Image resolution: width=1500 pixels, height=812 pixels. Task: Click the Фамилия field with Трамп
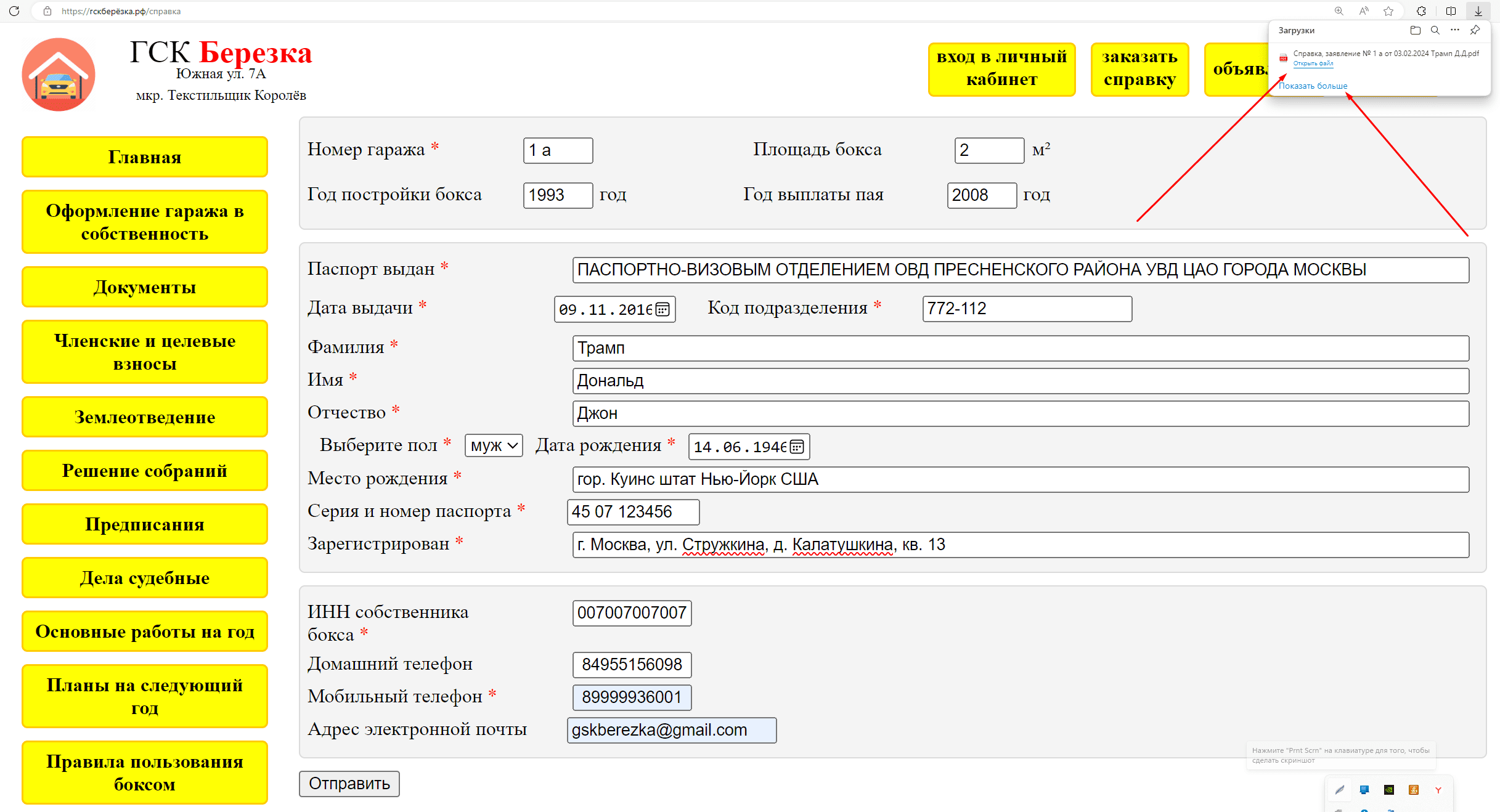(1021, 348)
